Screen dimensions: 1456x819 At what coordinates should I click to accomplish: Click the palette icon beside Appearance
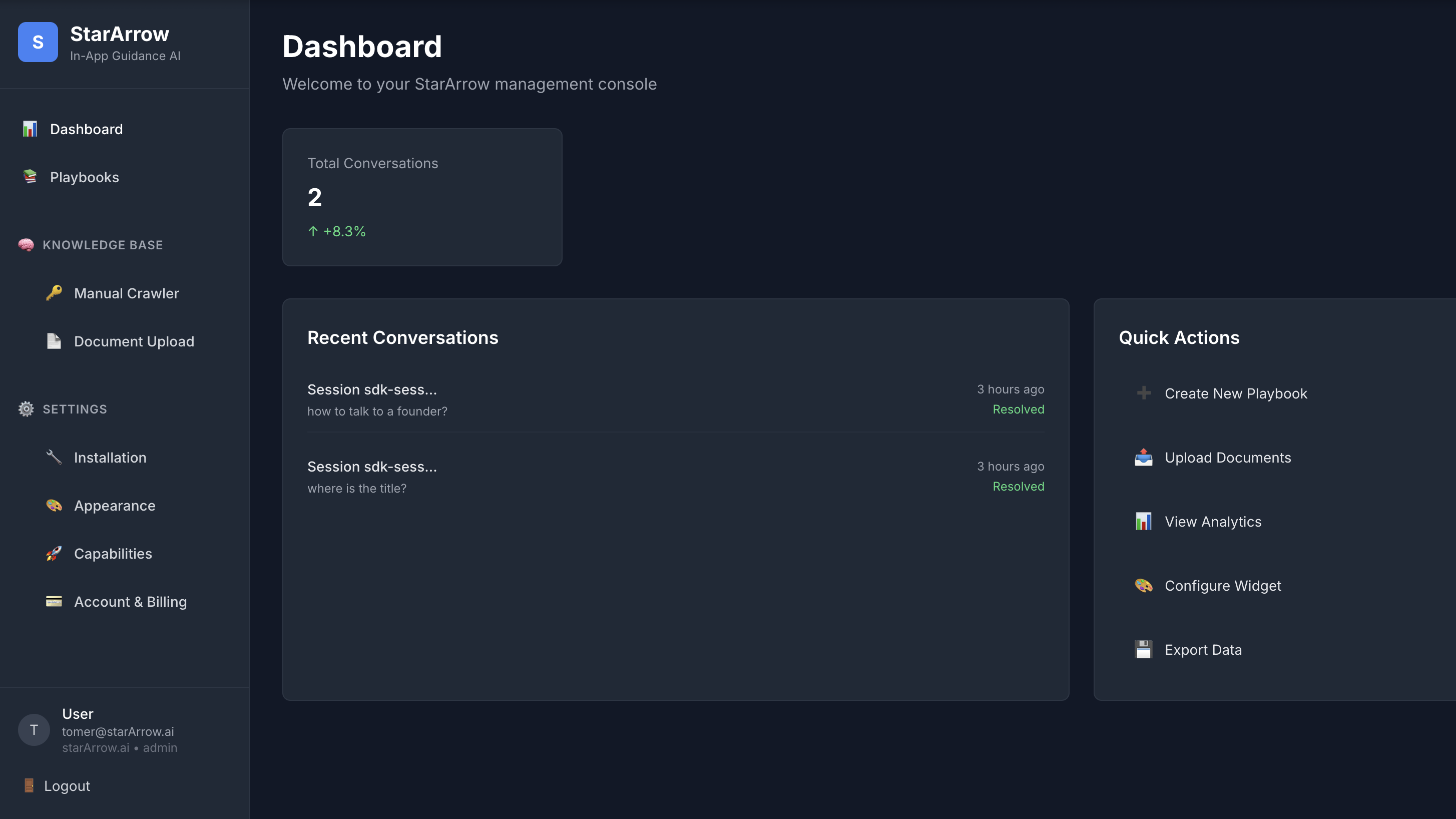point(54,505)
